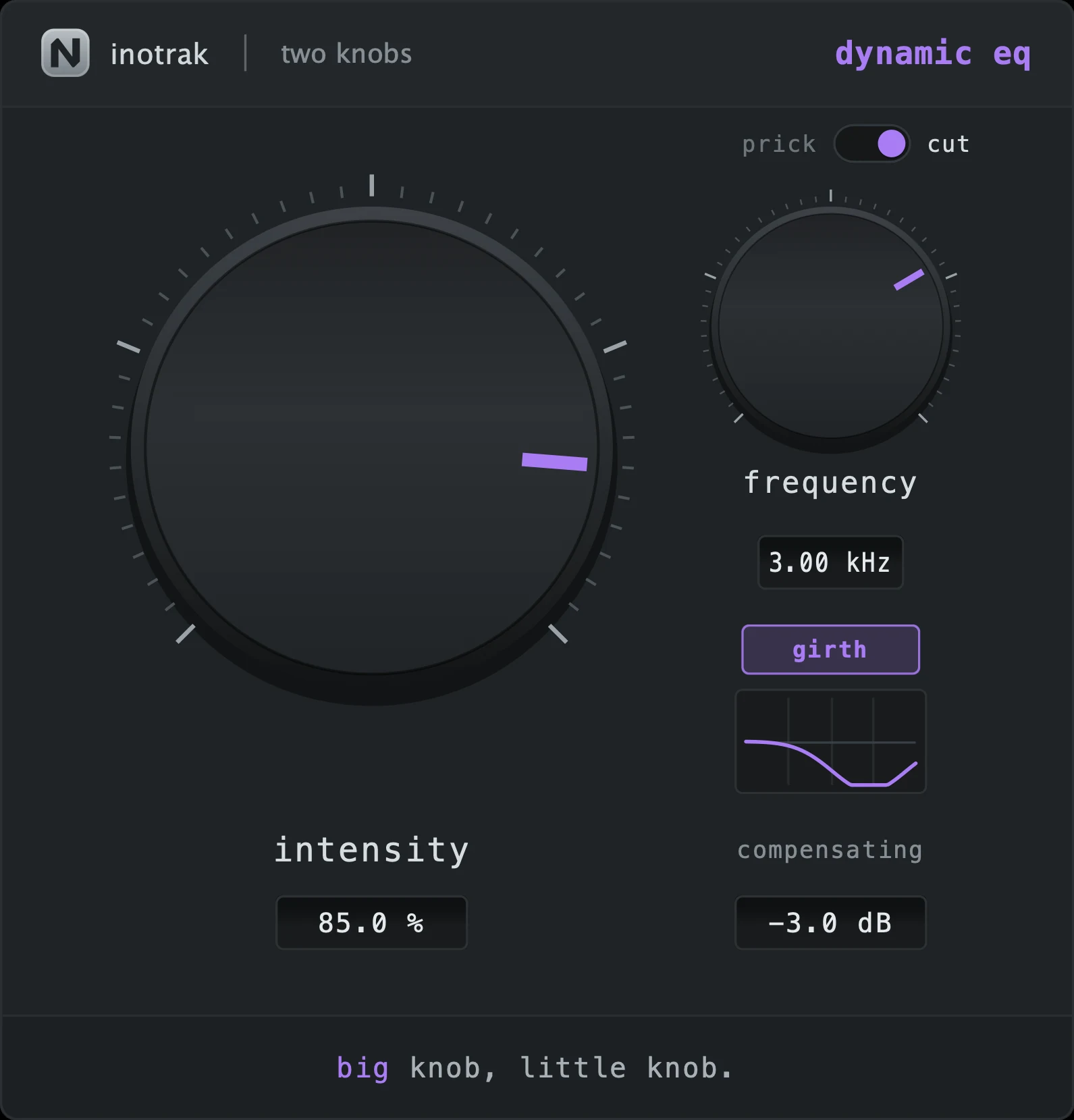Viewport: 1074px width, 1120px height.
Task: Click the inotrak N logo icon
Action: point(65,53)
